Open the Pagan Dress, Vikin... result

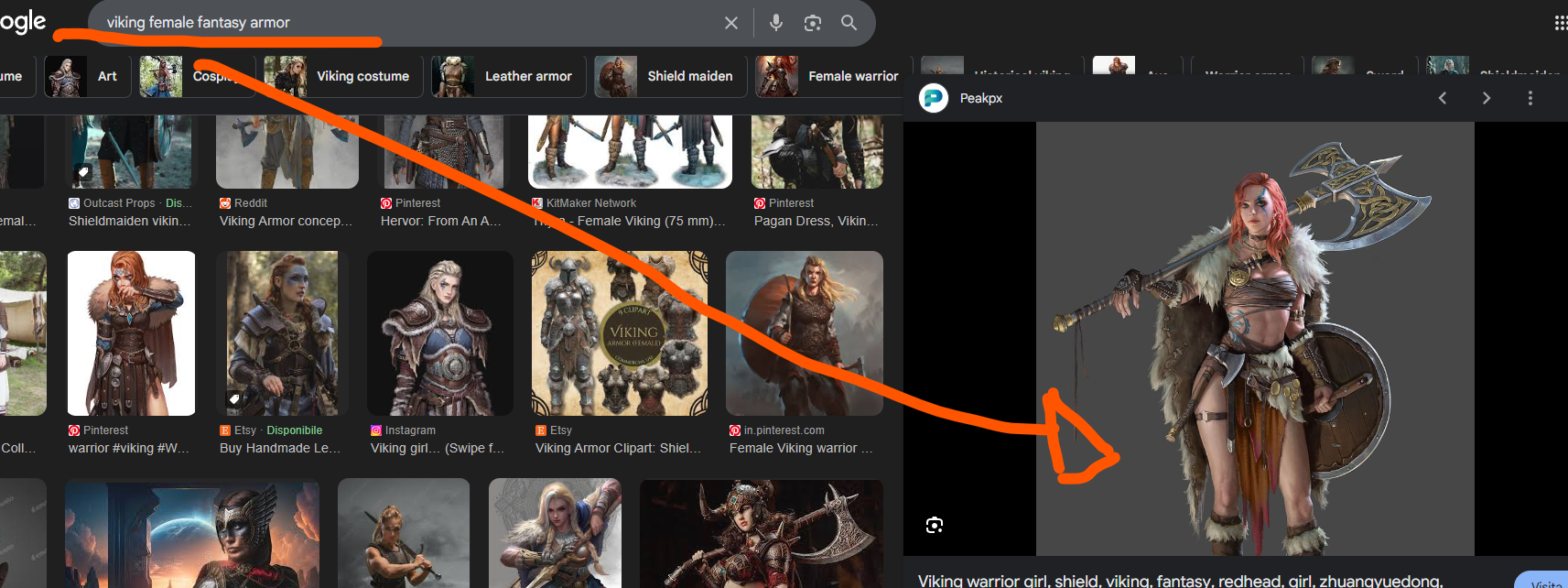click(816, 221)
